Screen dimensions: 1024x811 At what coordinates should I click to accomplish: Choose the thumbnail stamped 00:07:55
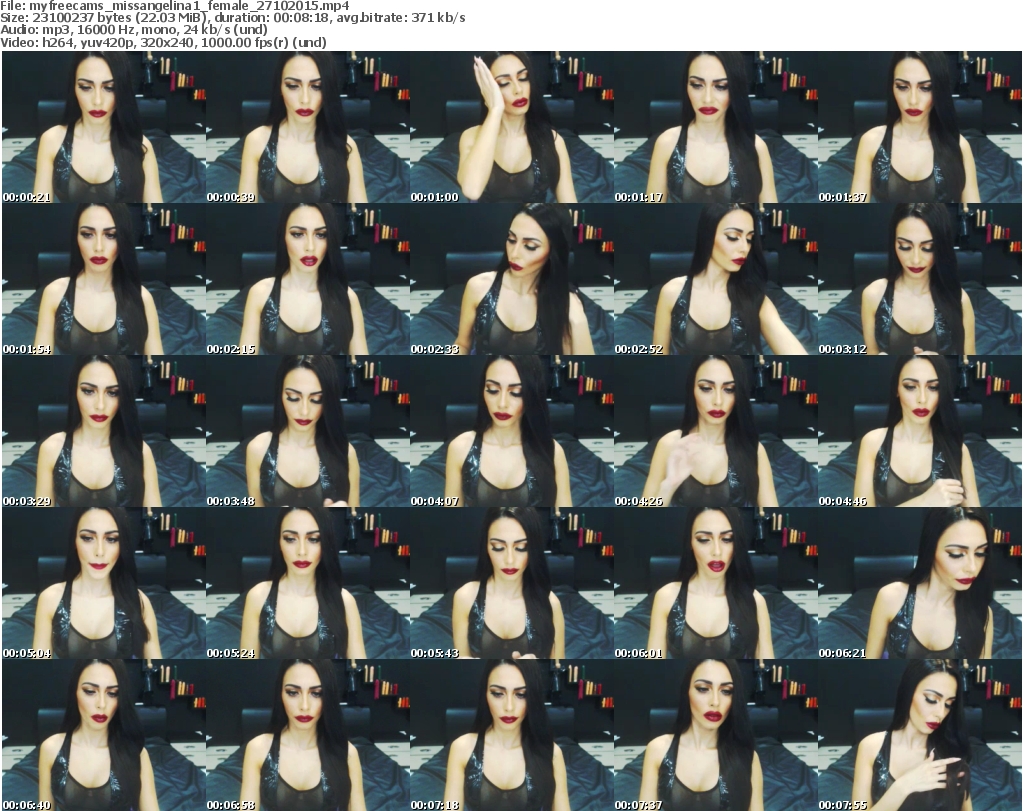(920, 735)
